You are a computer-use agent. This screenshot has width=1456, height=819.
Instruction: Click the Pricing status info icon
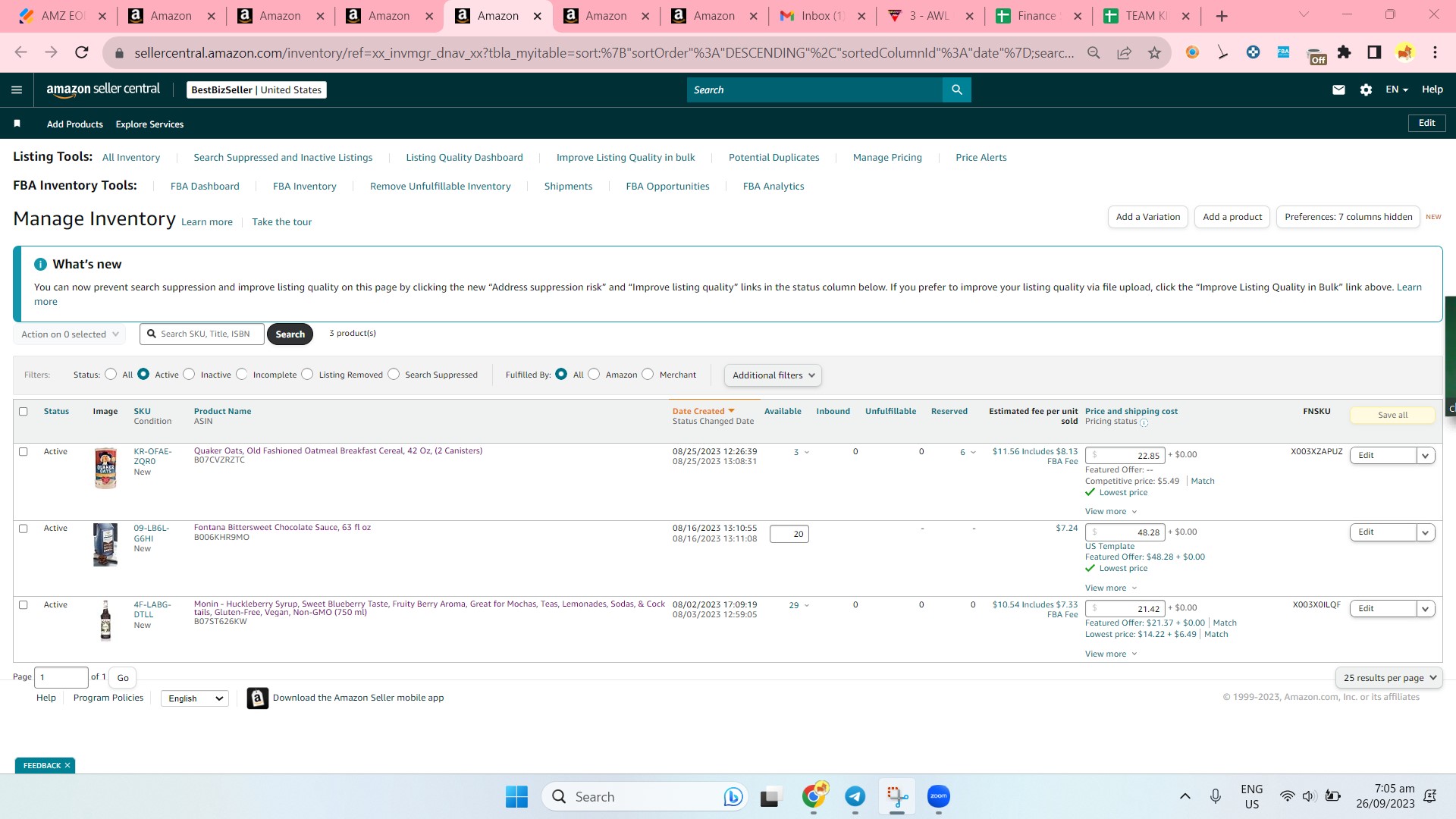(1144, 422)
